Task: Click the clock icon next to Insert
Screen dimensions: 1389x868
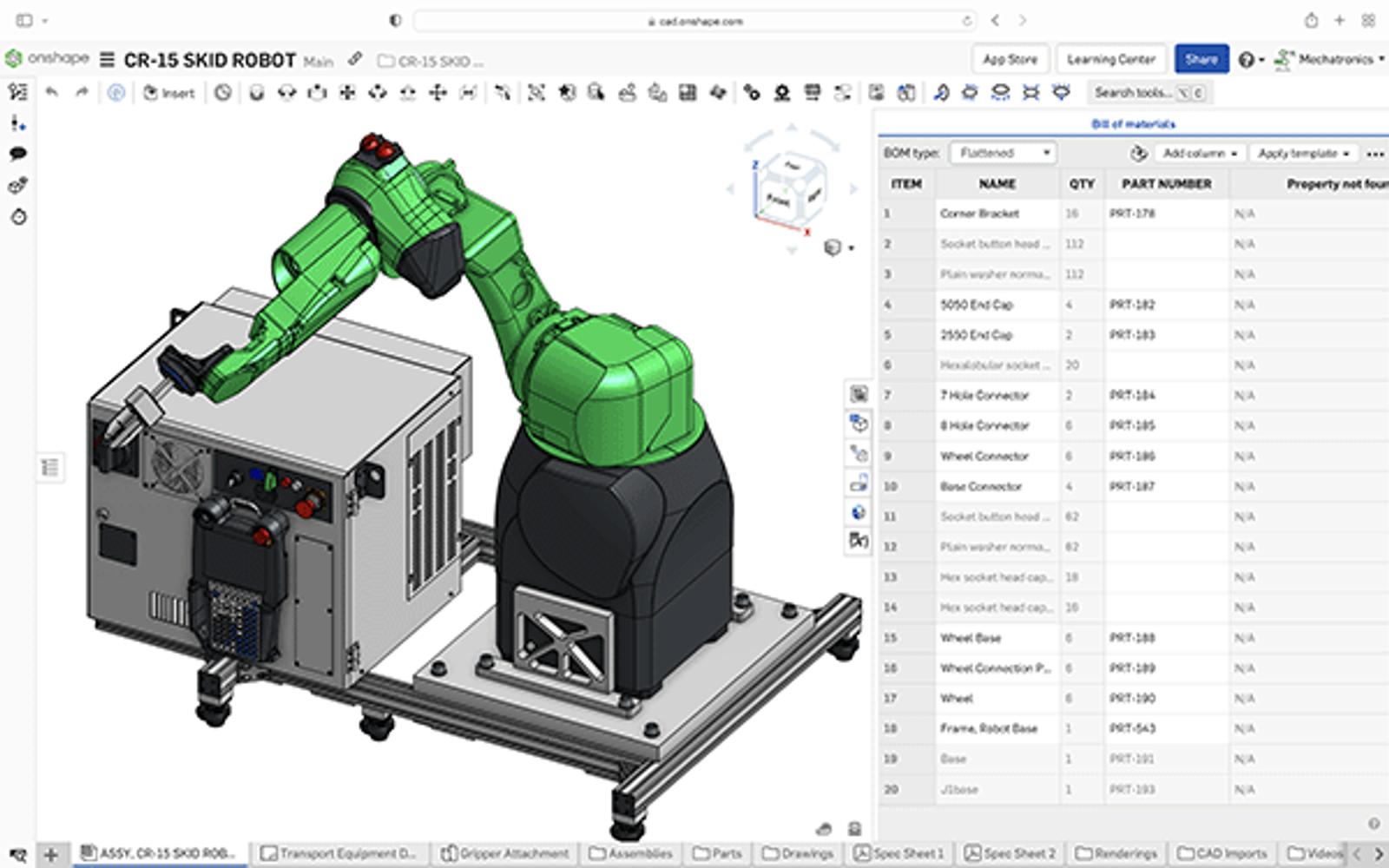Action: tap(223, 92)
